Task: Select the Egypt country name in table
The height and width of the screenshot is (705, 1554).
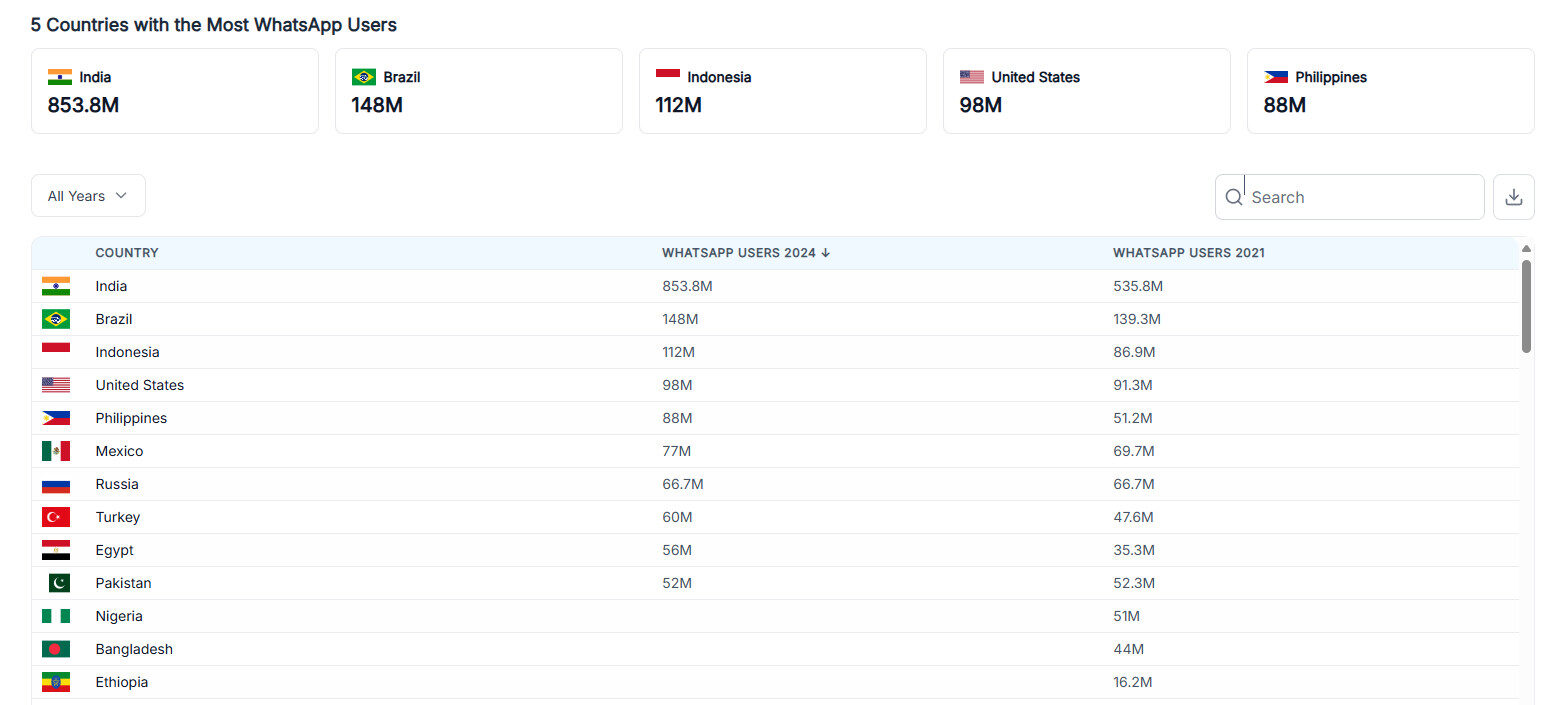Action: pyautogui.click(x=114, y=550)
